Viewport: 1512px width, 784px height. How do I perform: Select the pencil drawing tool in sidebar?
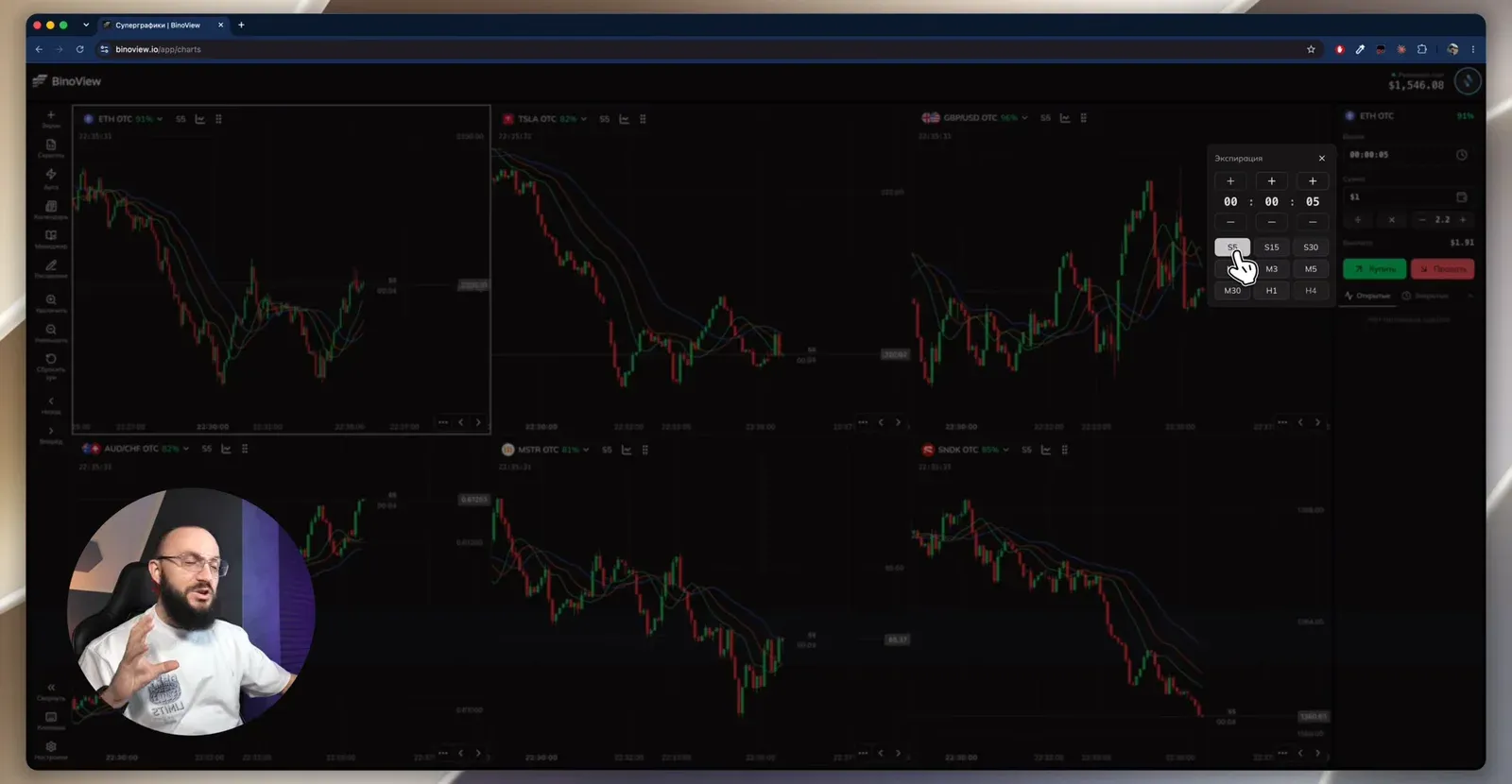[51, 265]
